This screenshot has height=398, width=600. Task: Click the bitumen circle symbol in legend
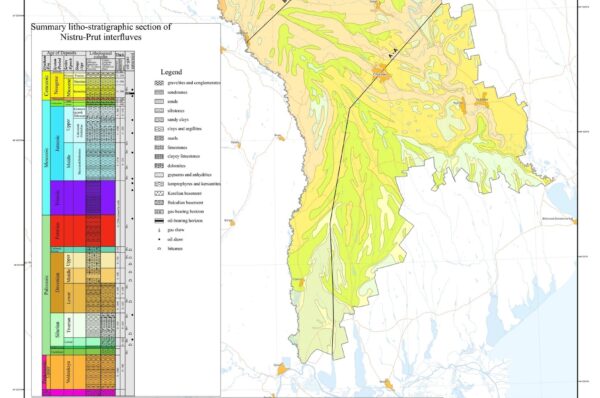tap(159, 248)
